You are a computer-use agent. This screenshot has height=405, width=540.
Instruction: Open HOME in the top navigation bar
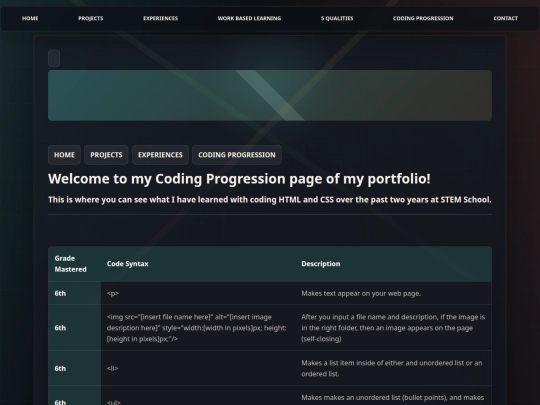(30, 18)
